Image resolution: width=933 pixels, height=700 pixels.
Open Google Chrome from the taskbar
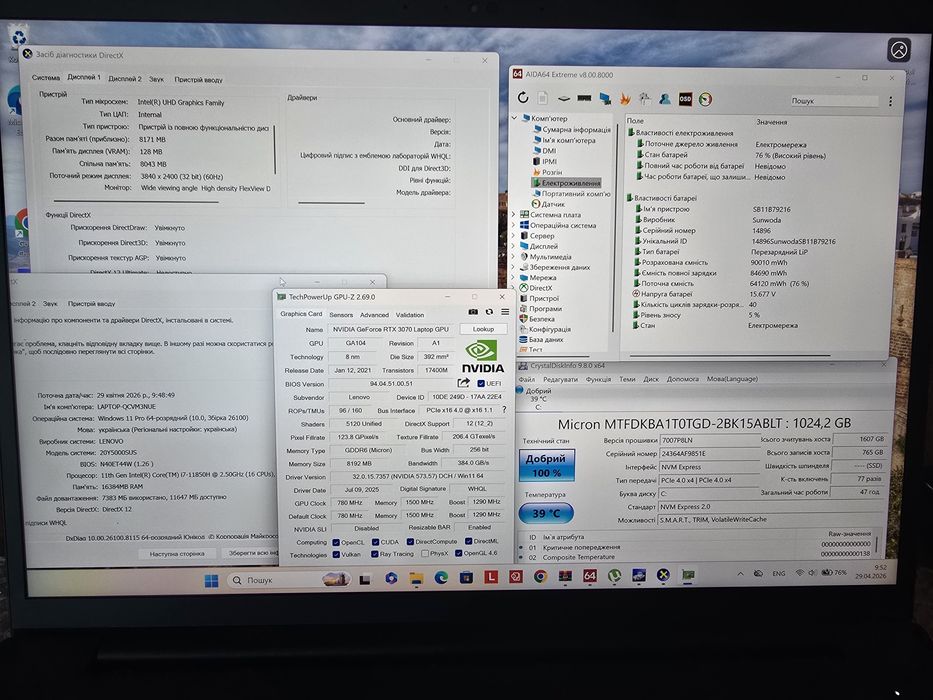(x=540, y=576)
